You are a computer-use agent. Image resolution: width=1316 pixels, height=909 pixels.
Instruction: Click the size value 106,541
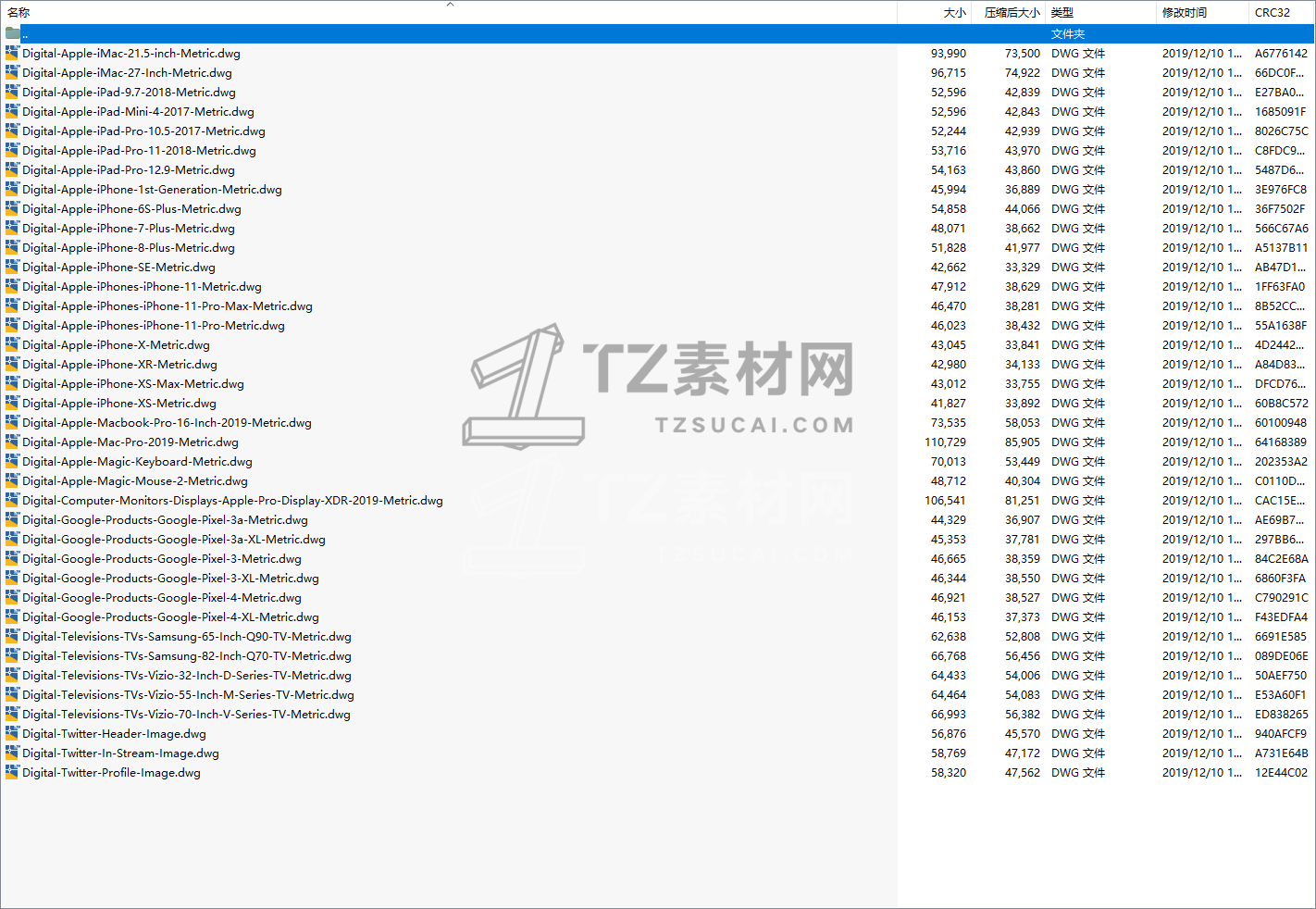945,501
